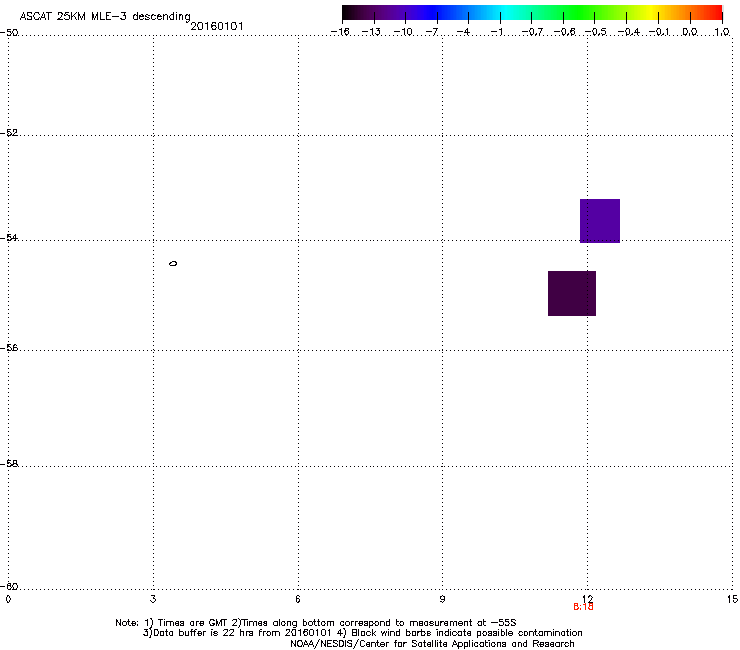Viewport: 740px width, 650px height.
Task: Click the -50 latitude axis label
Action: pos(9,33)
